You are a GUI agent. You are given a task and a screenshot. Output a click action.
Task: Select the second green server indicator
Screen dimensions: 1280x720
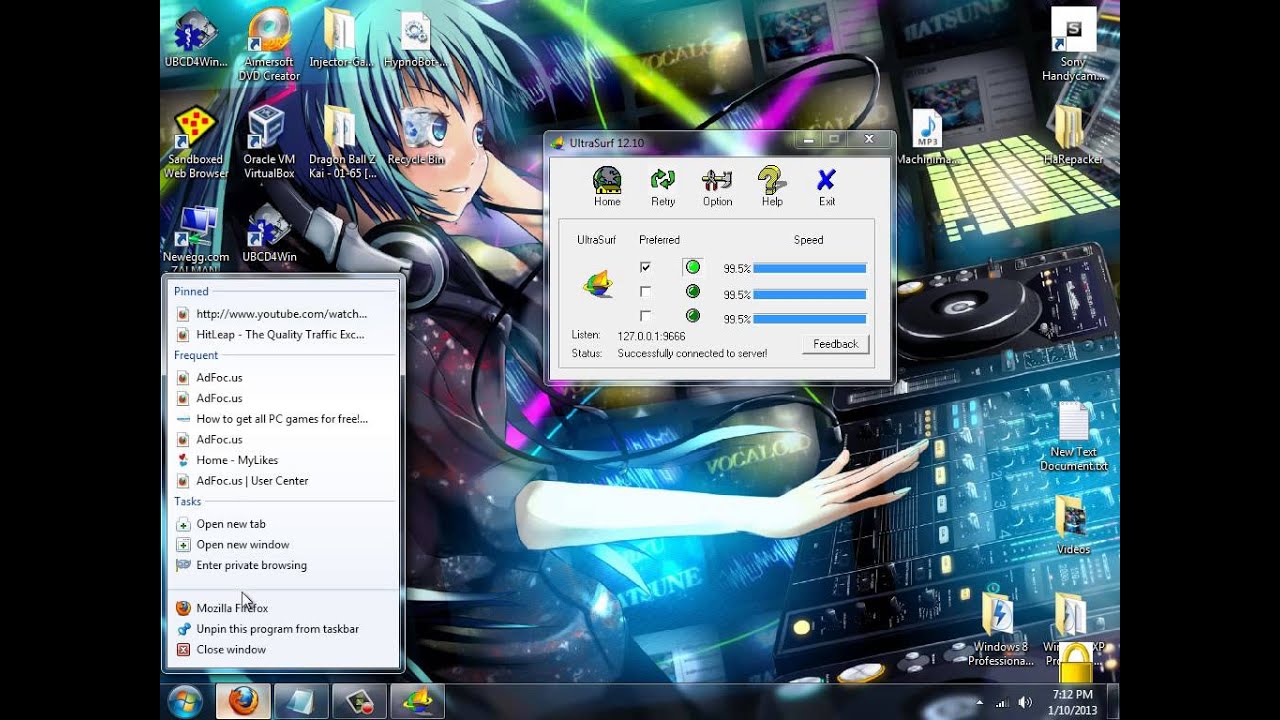click(692, 292)
